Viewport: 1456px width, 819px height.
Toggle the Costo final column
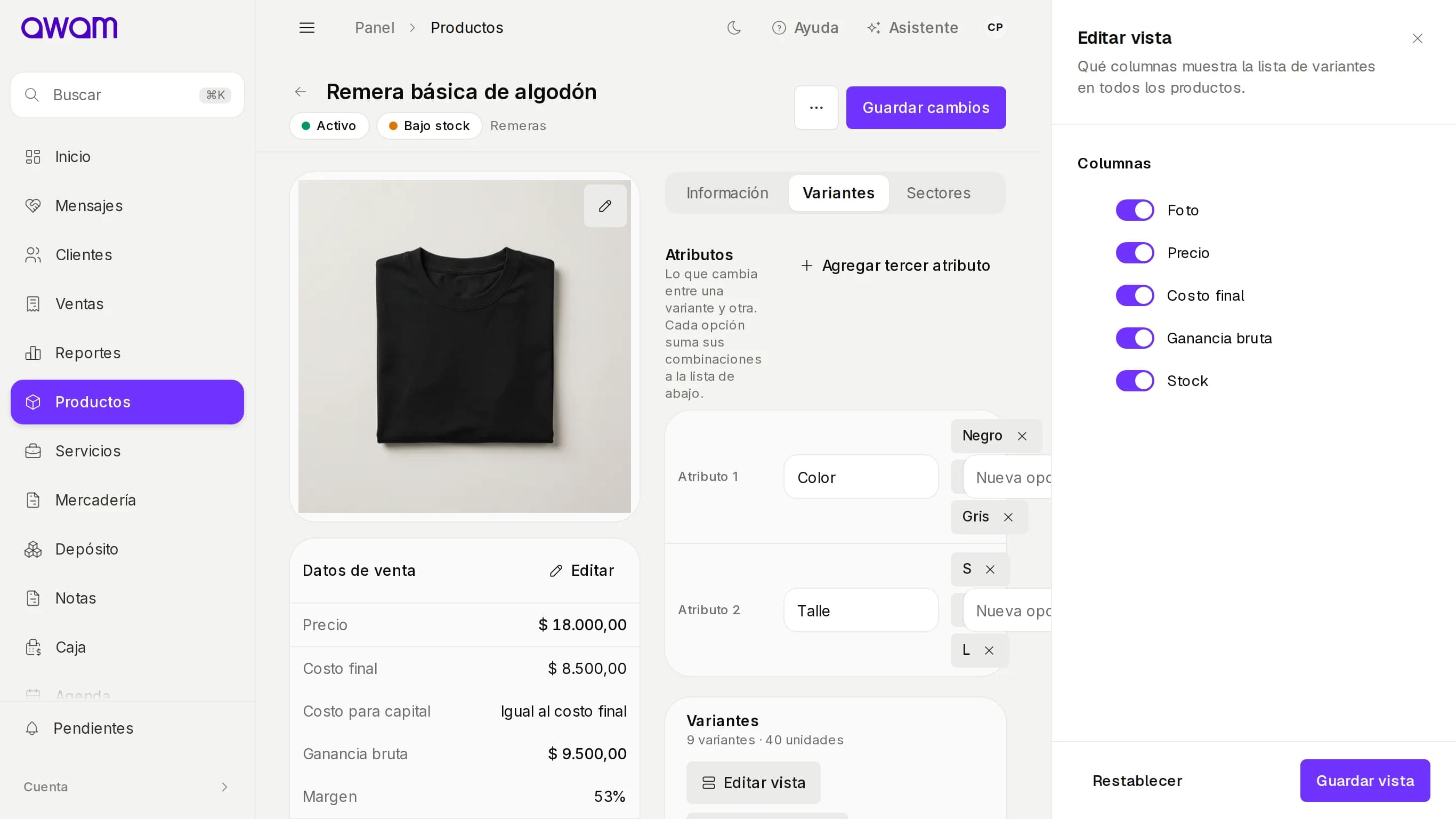click(1135, 296)
